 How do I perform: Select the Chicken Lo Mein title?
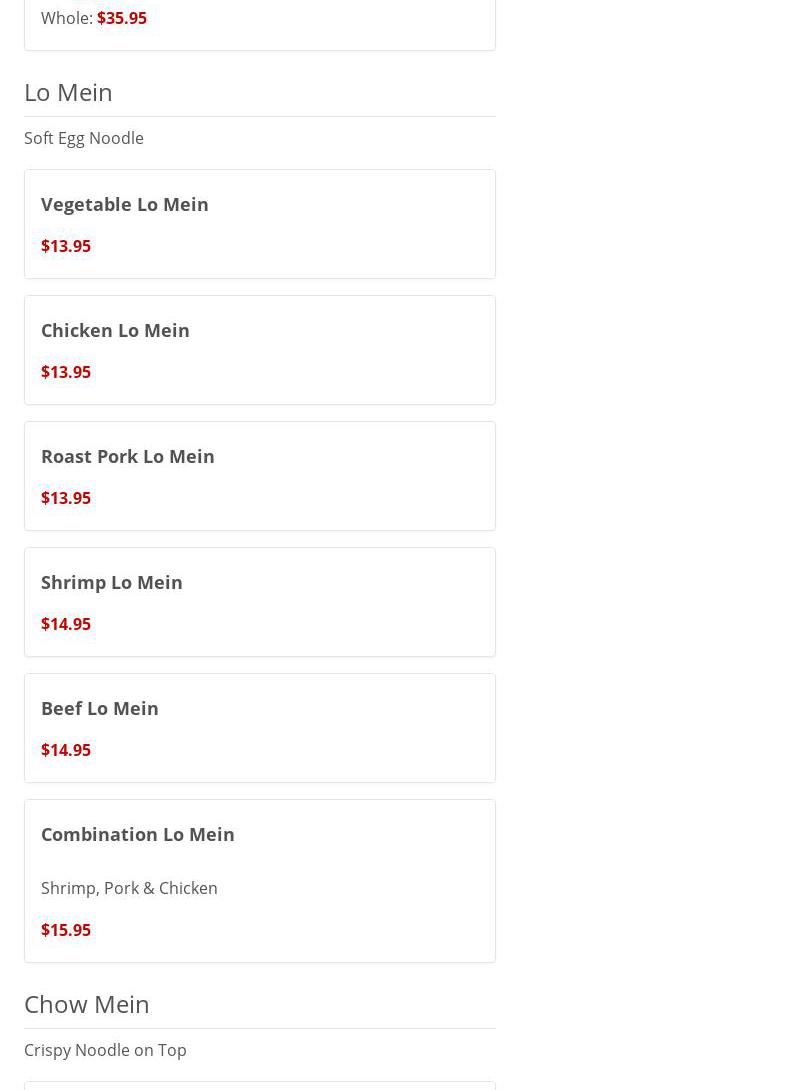tap(115, 330)
